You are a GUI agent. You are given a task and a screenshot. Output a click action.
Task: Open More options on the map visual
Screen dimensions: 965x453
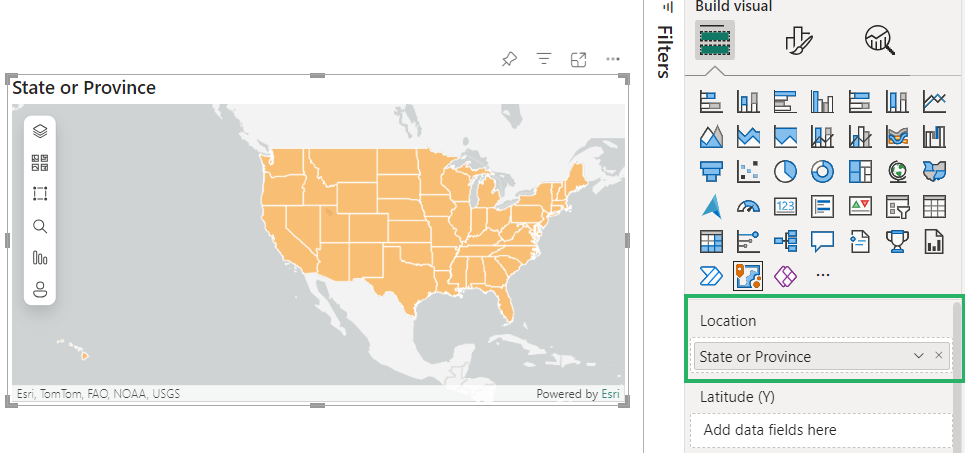[x=613, y=60]
